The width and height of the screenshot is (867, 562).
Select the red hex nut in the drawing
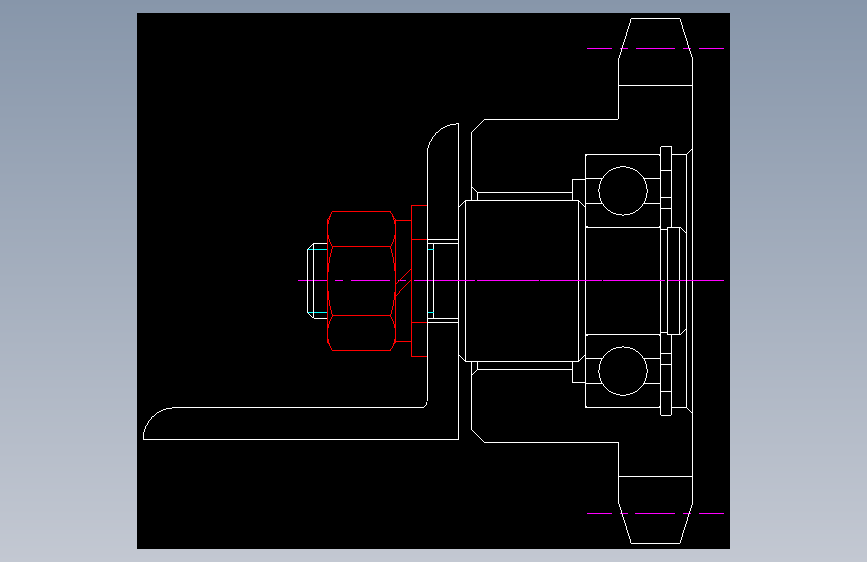362,281
